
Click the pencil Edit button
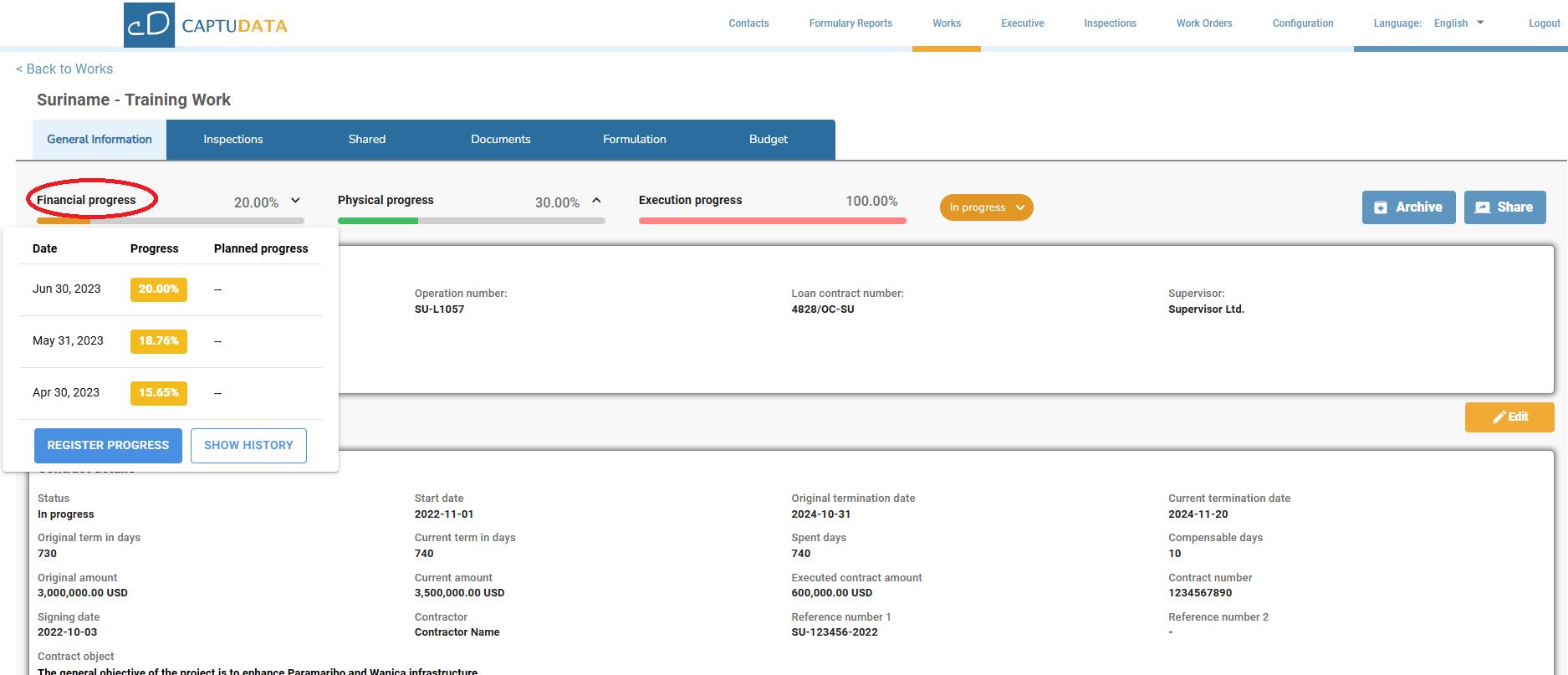click(x=1509, y=417)
